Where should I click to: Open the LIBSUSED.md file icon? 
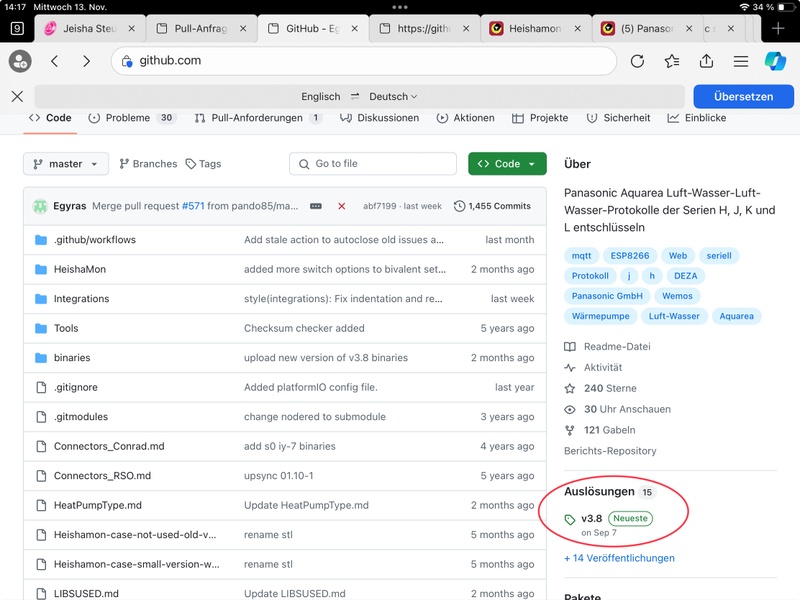pyautogui.click(x=41, y=593)
